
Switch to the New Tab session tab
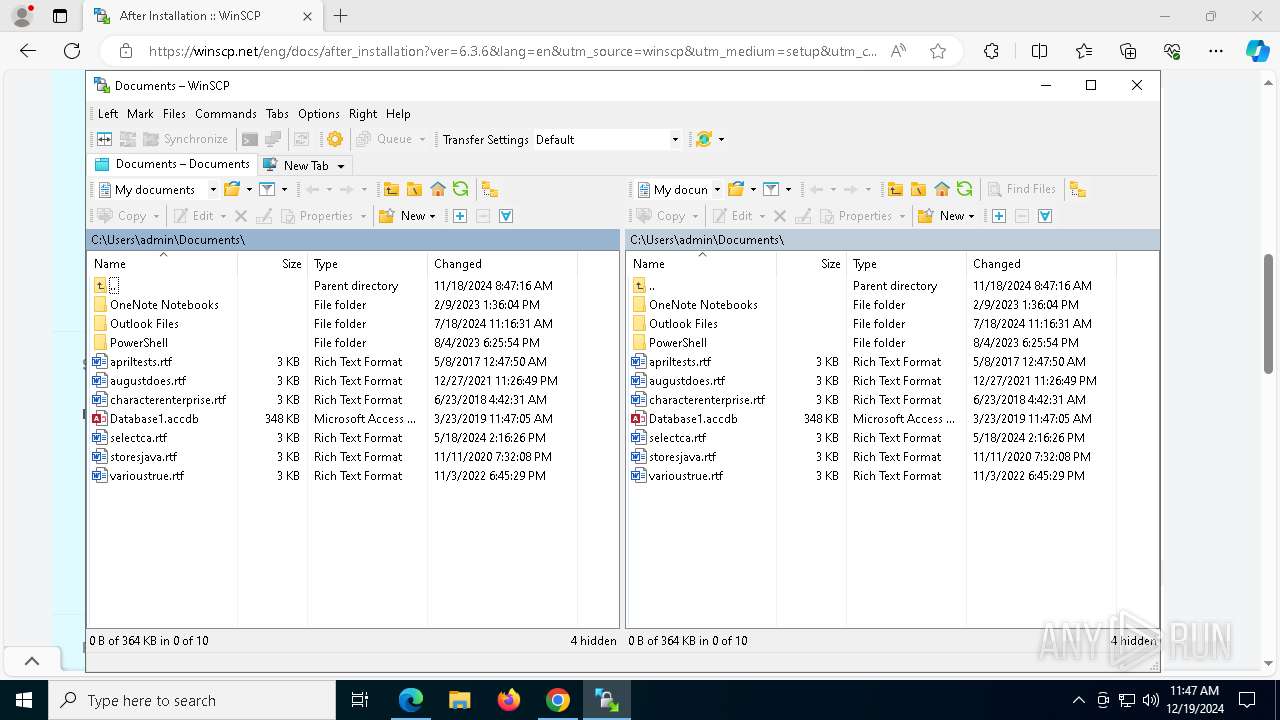[305, 165]
